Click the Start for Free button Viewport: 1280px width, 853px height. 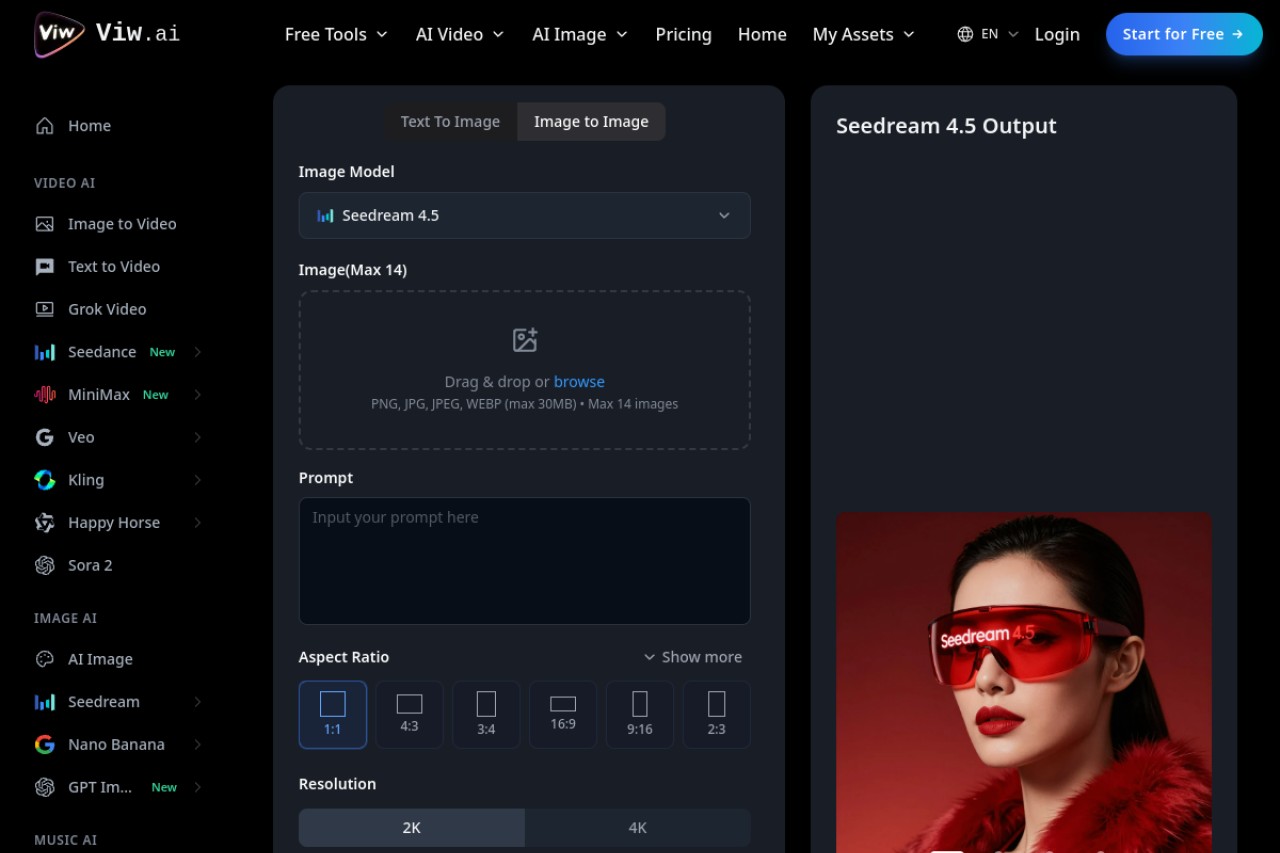1184,34
